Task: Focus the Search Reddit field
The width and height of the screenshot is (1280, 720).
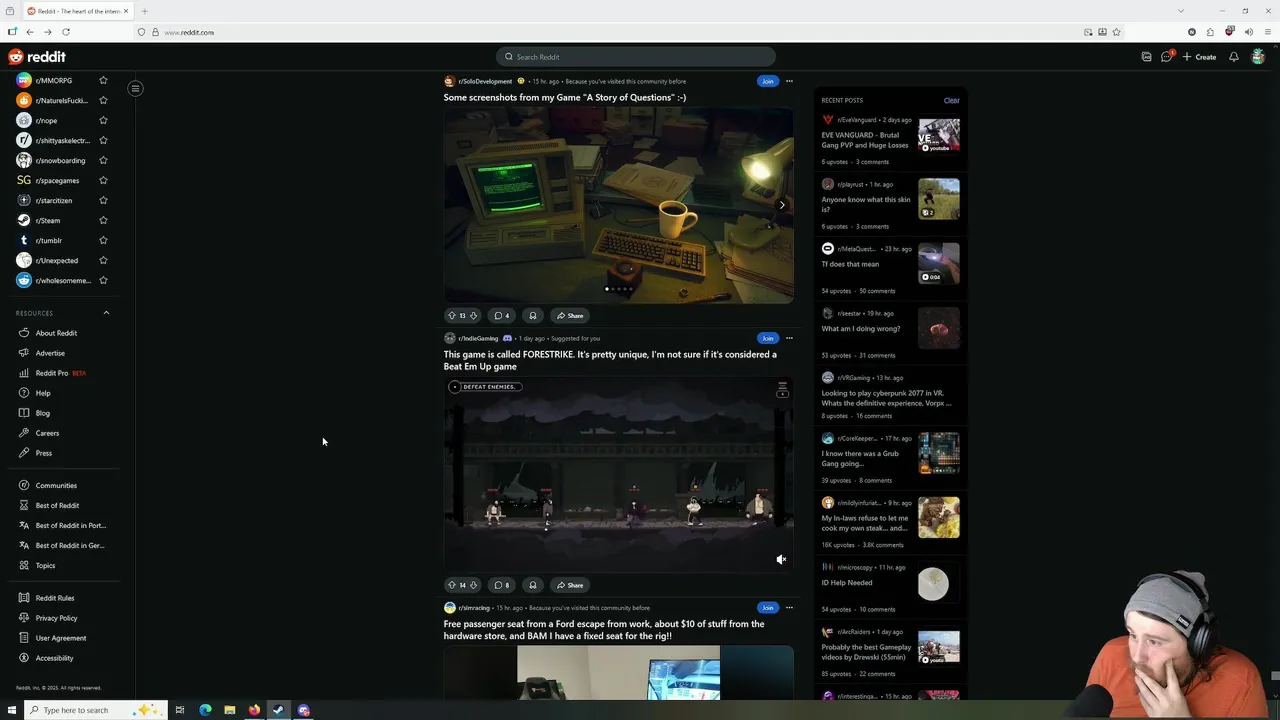Action: 636,57
